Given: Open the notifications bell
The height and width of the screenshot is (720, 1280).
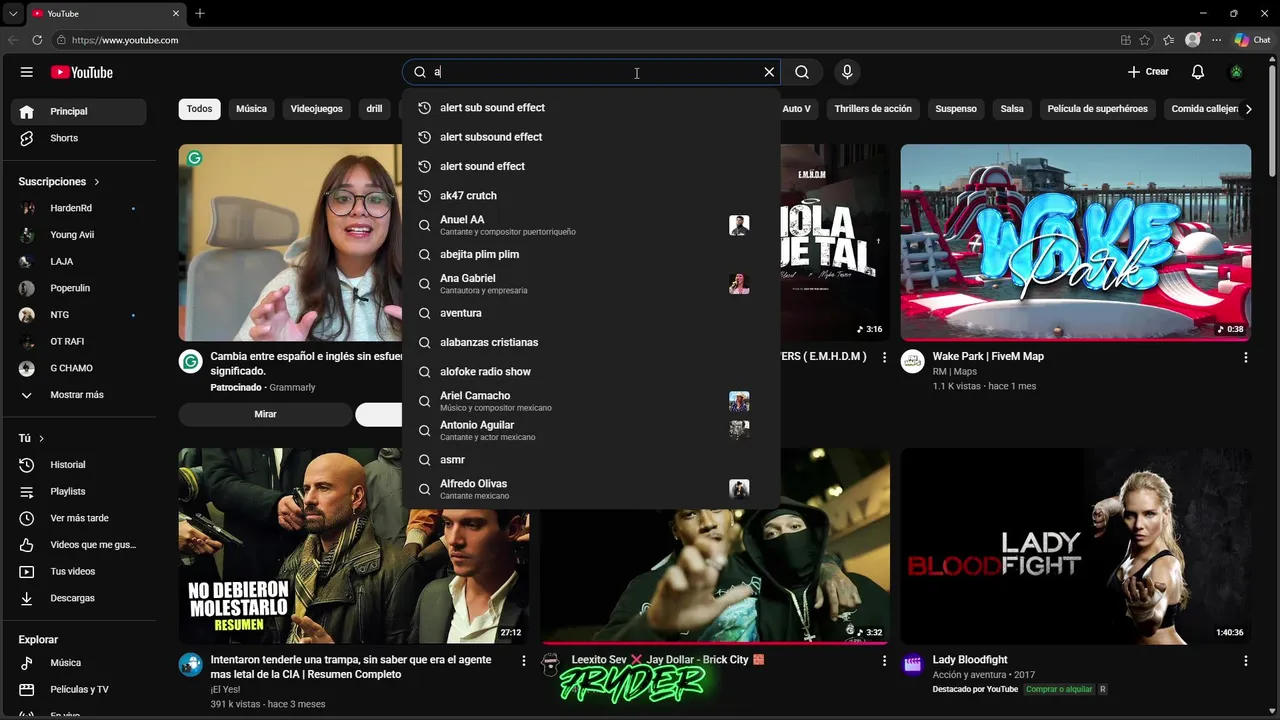Looking at the screenshot, I should coord(1198,72).
